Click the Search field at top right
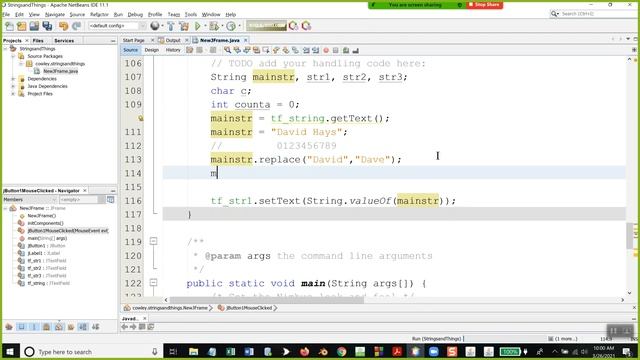 [x=596, y=14]
